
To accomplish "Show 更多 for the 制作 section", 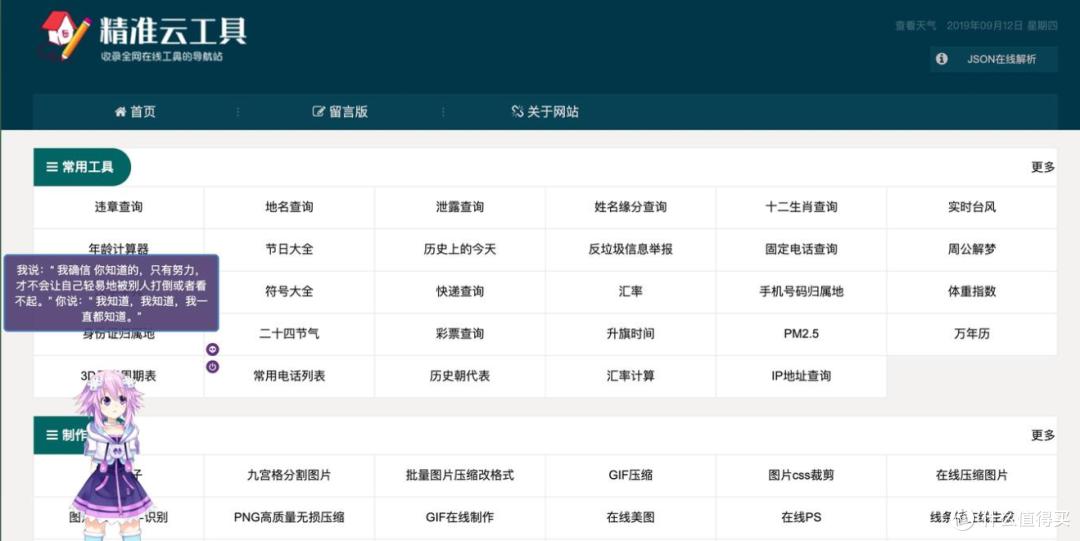I will tap(1043, 435).
